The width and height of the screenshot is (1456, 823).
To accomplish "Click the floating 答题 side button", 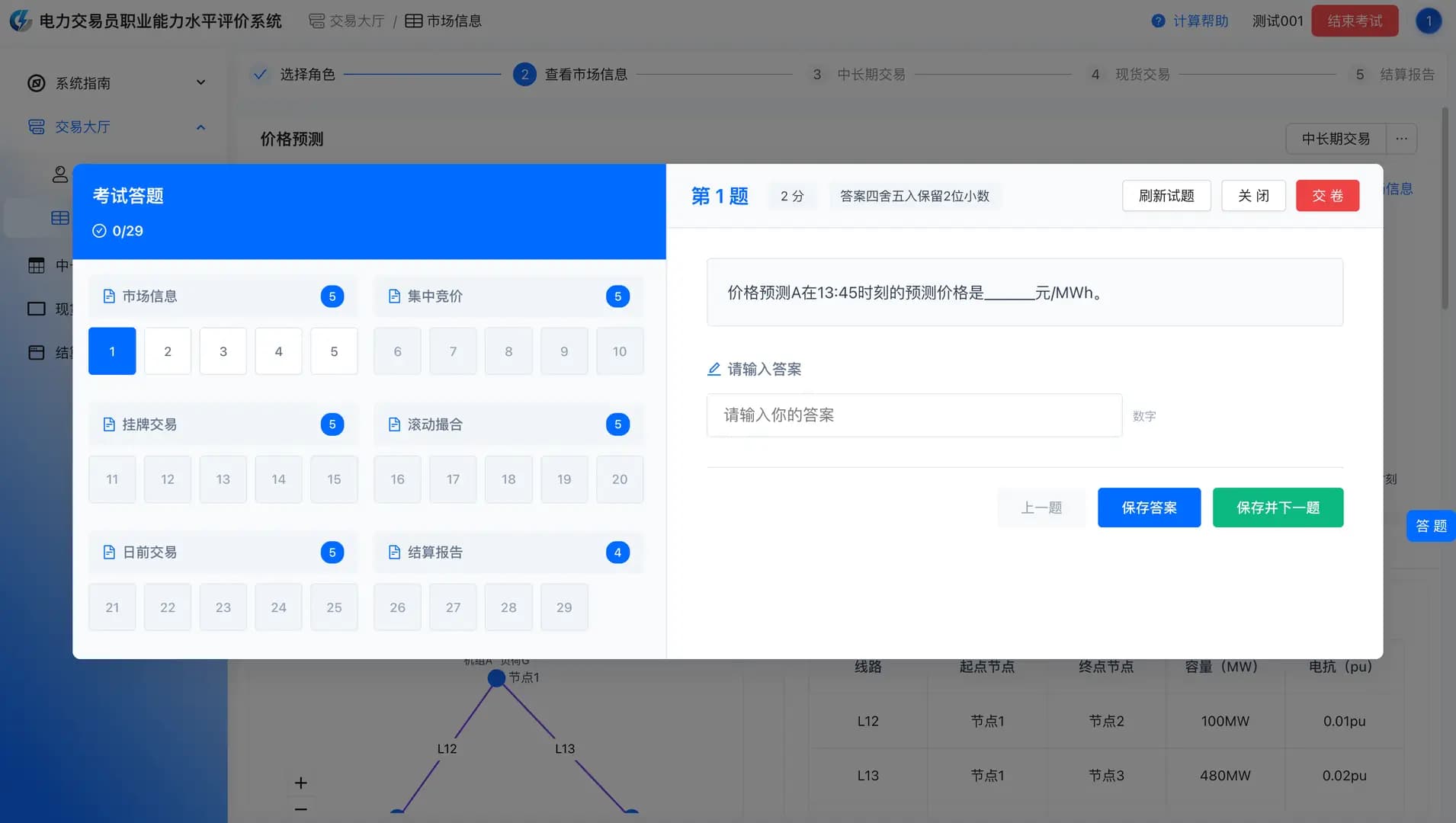I will tap(1431, 526).
